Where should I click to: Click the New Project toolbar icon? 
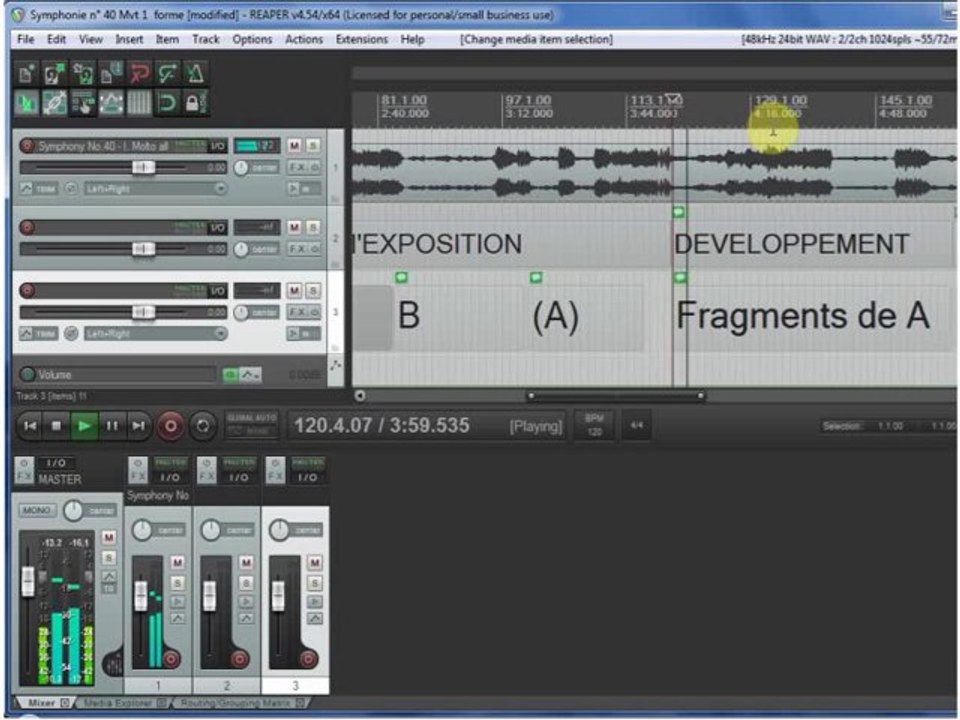click(26, 74)
